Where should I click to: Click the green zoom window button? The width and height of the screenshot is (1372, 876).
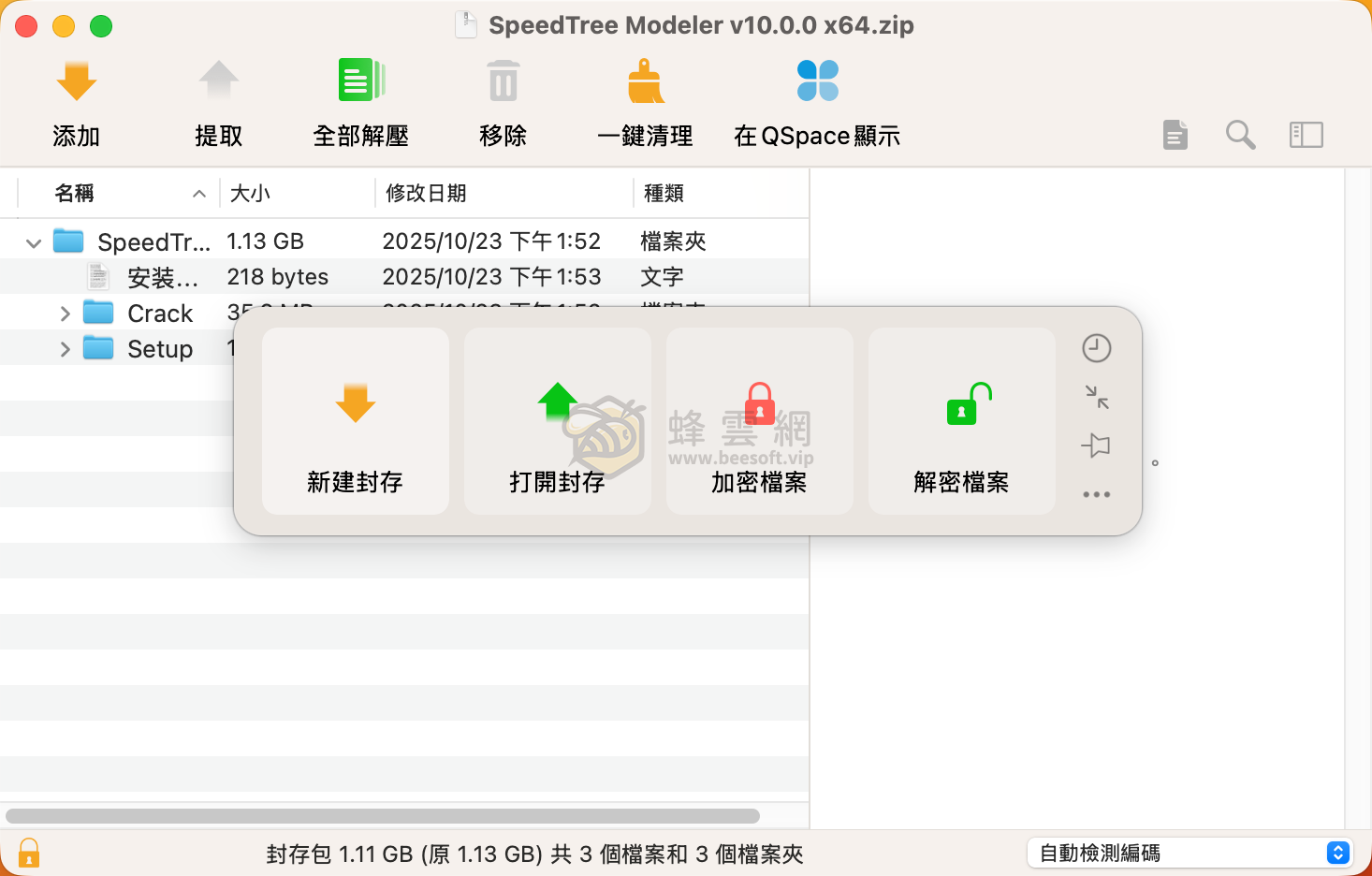pyautogui.click(x=101, y=26)
